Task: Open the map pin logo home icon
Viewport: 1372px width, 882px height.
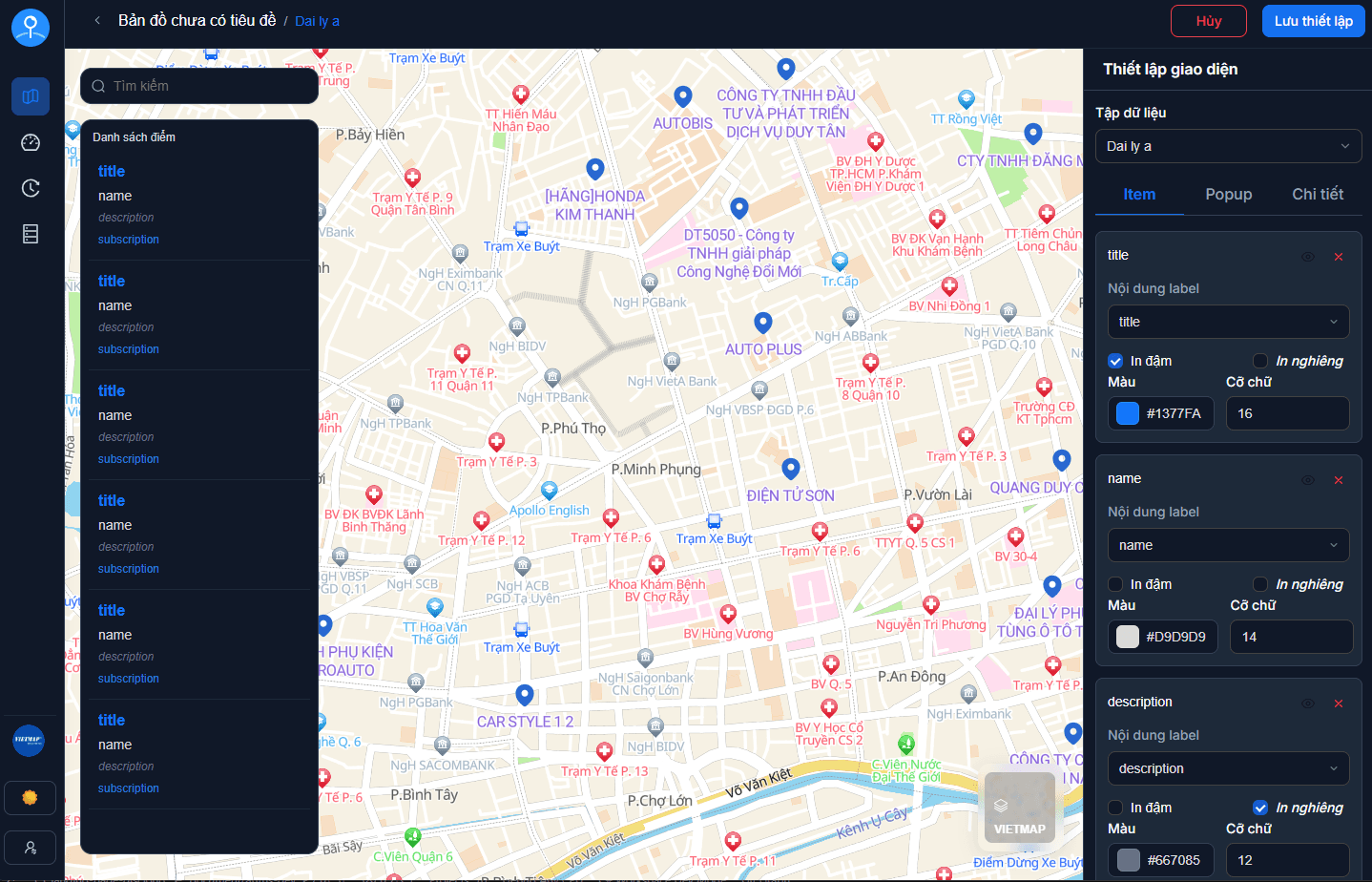Action: pos(31,28)
